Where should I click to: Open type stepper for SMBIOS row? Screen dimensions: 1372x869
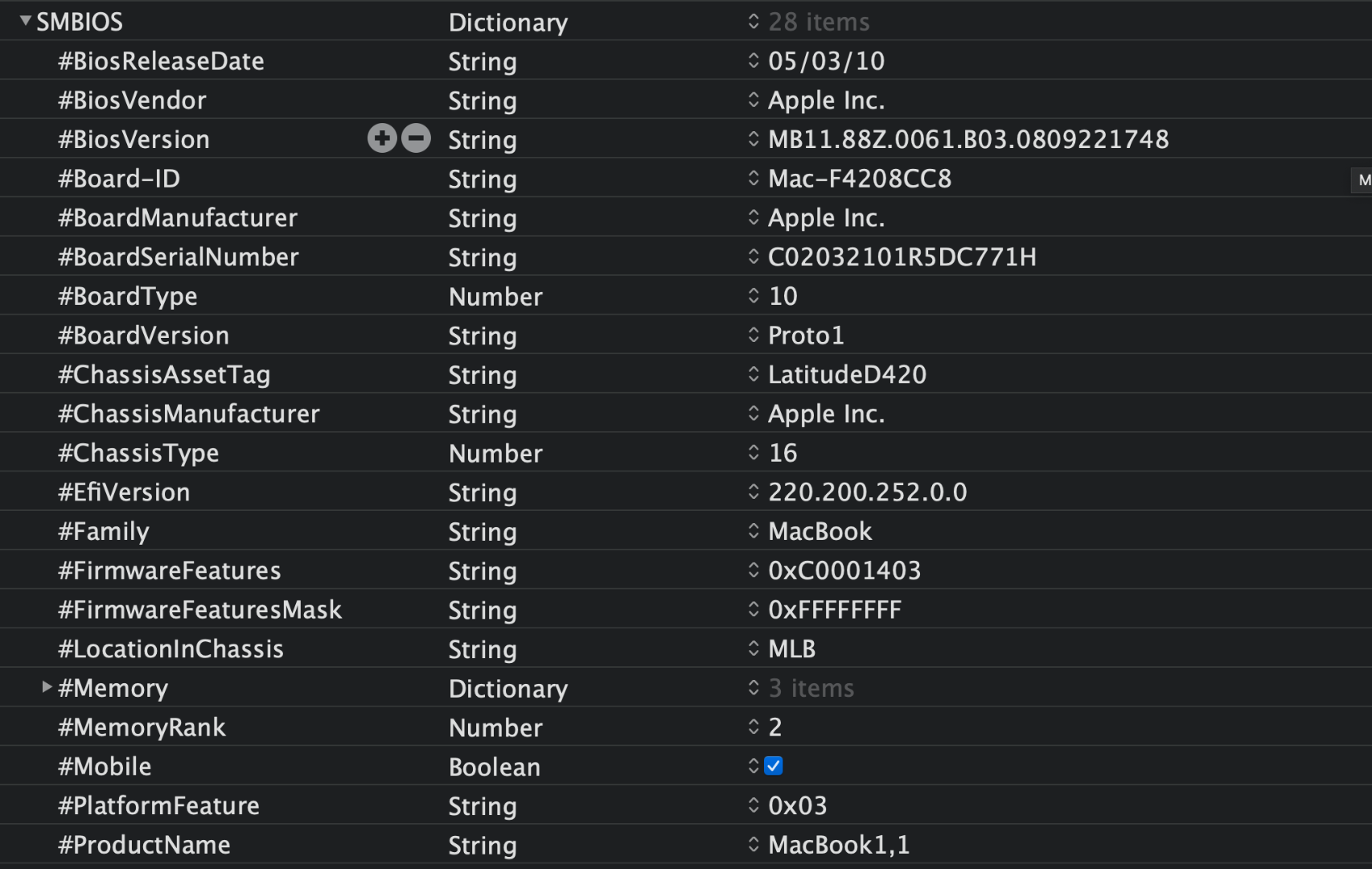click(x=753, y=22)
